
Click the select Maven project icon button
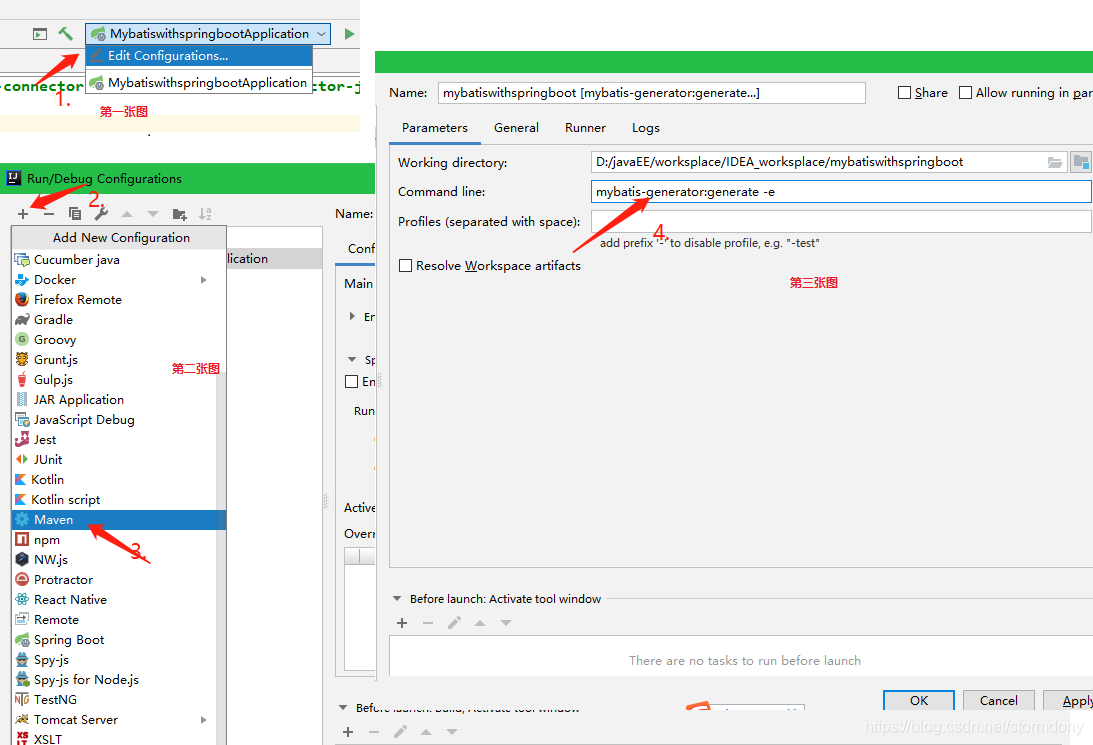click(x=1080, y=162)
